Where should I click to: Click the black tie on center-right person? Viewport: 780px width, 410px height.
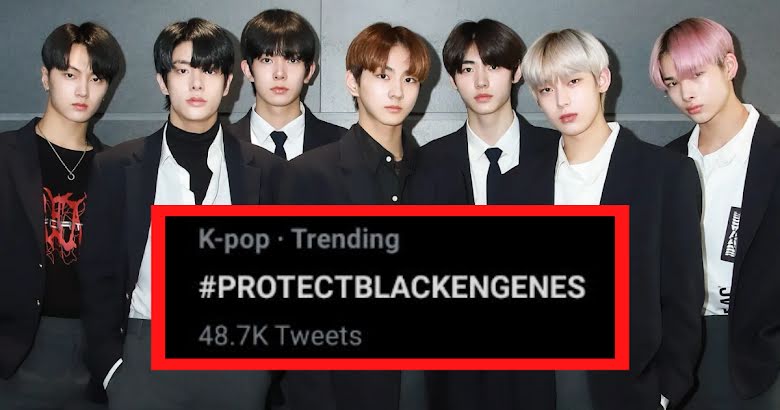point(493,174)
